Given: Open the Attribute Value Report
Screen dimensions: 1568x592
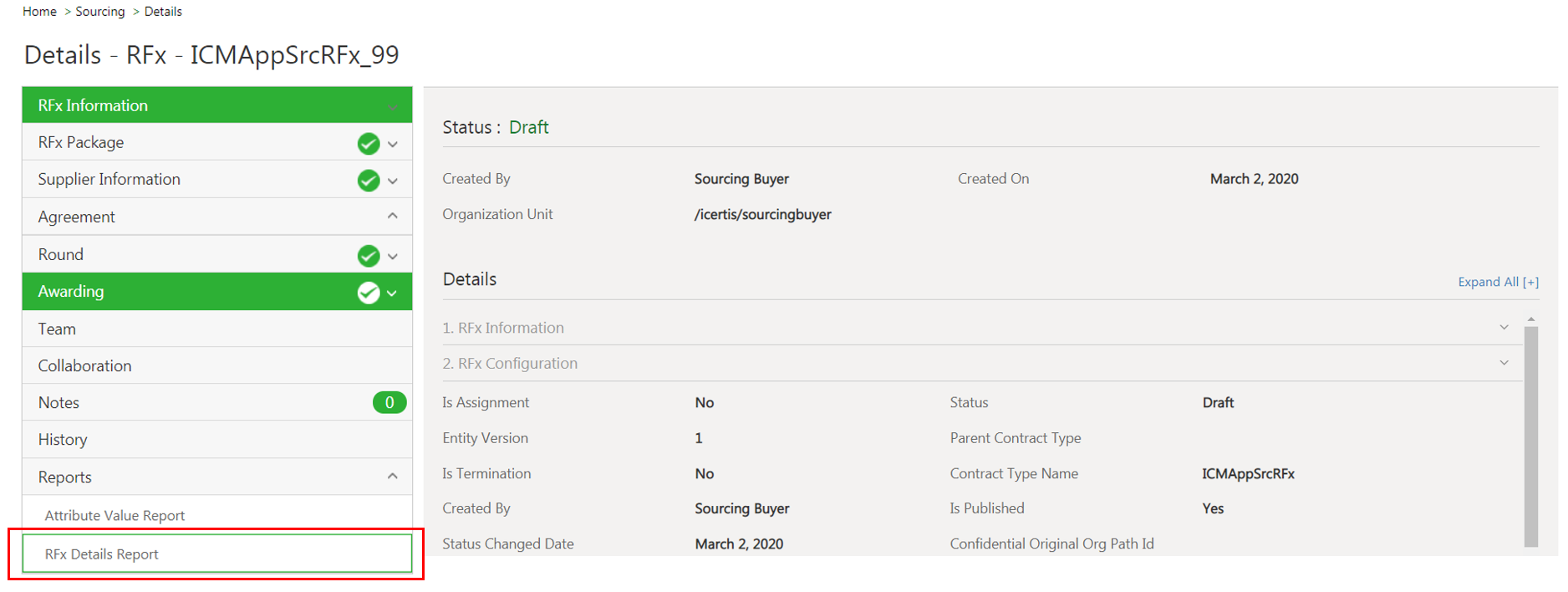Looking at the screenshot, I should click(115, 516).
